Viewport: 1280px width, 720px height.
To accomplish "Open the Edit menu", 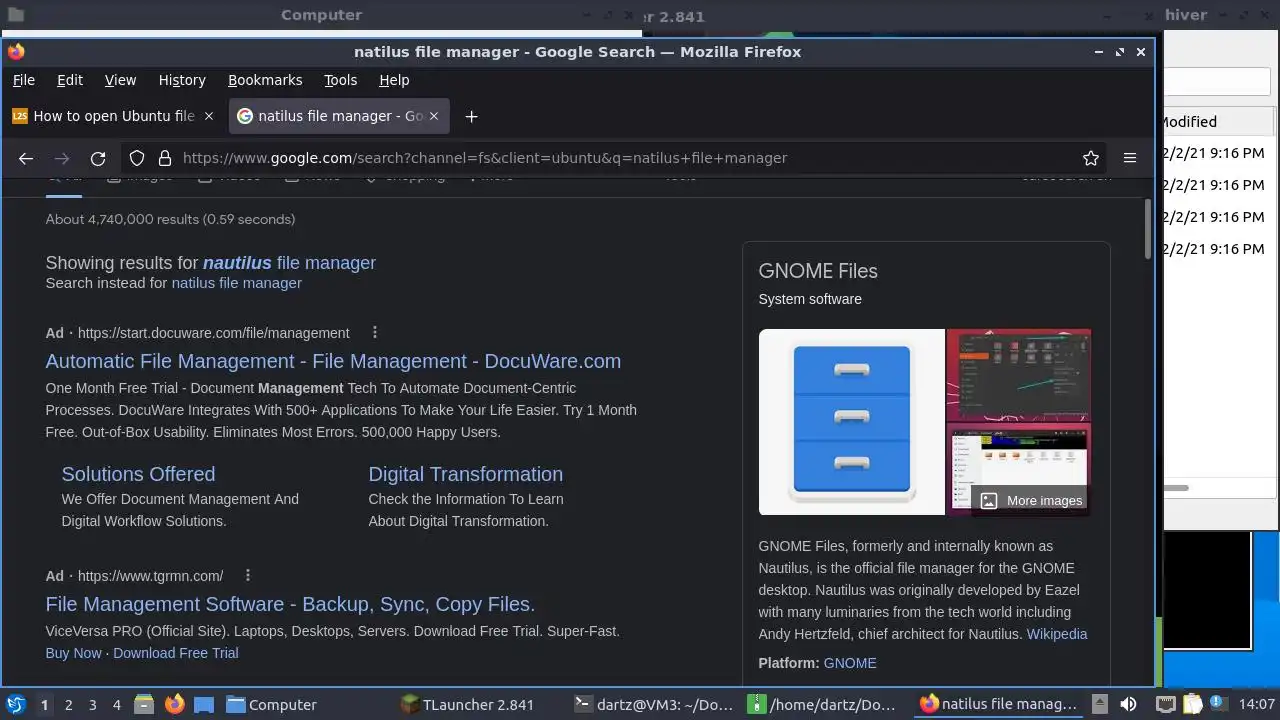I will coord(70,80).
